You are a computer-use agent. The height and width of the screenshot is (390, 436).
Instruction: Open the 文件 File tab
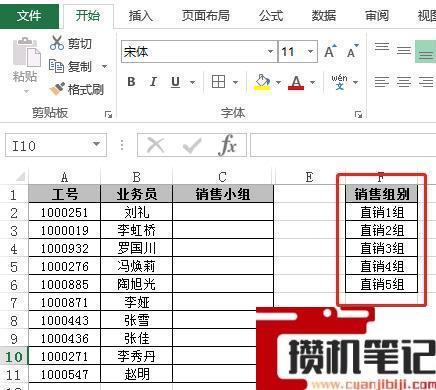point(29,15)
